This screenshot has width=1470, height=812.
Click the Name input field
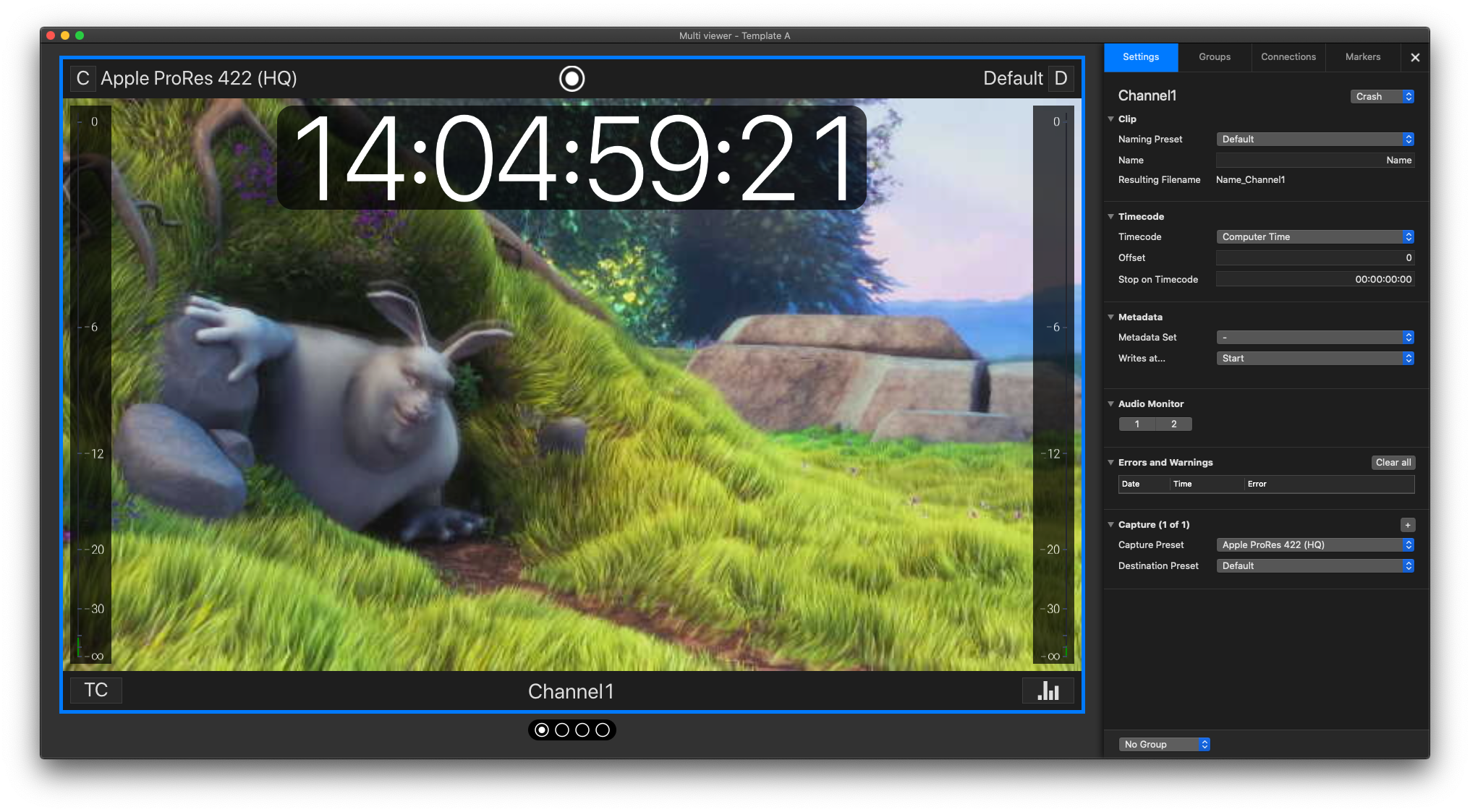1314,160
